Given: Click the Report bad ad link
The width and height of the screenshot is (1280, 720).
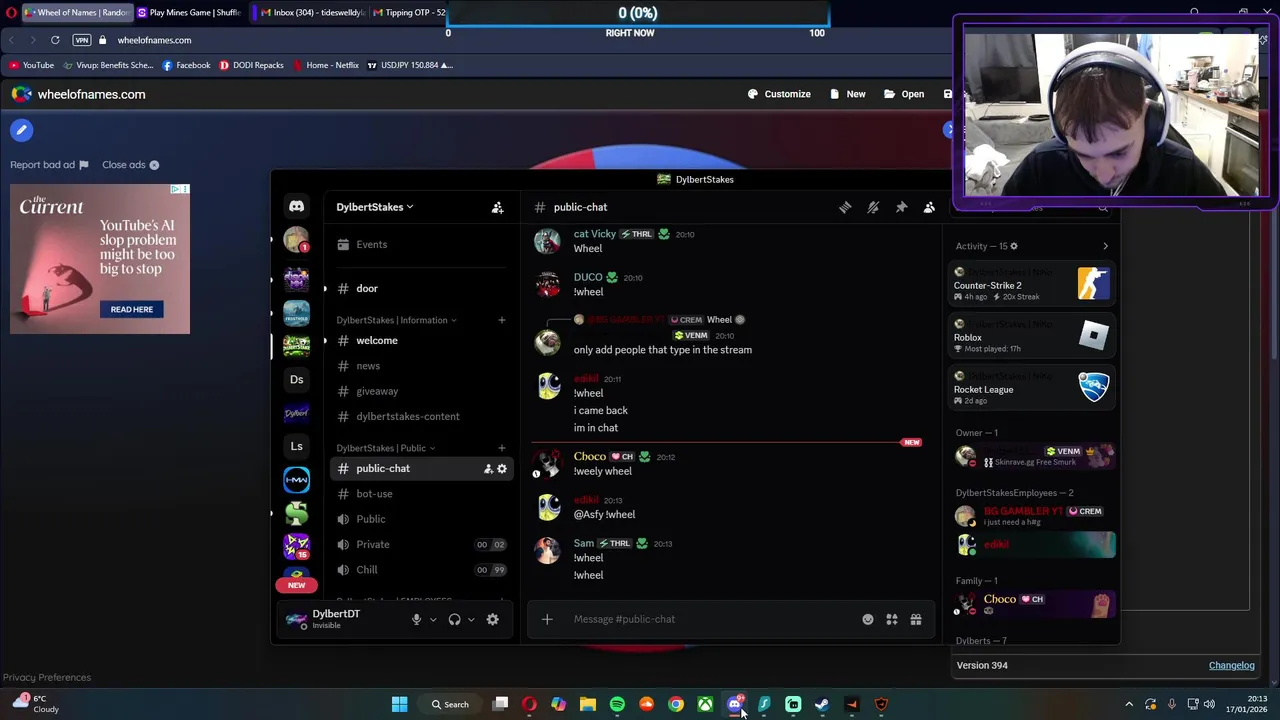Looking at the screenshot, I should (49, 165).
